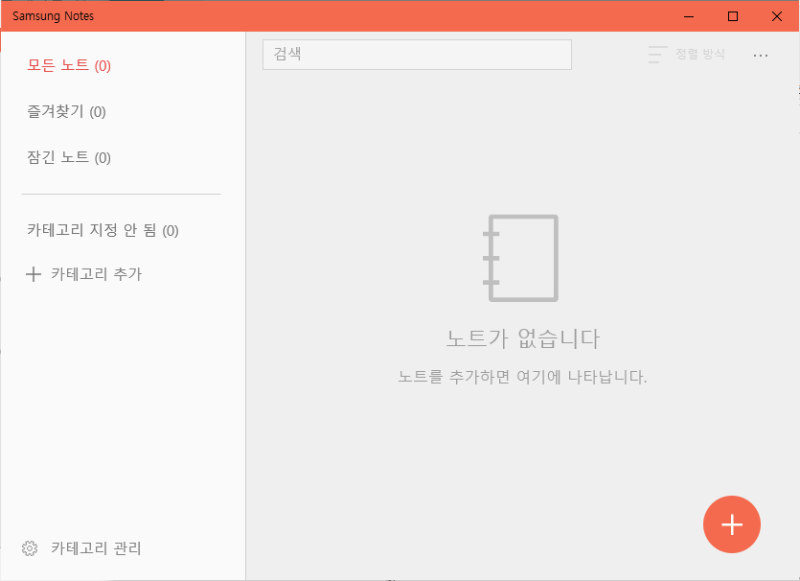Click the 검색 search box
Screen dimensions: 800x581
pos(417,54)
